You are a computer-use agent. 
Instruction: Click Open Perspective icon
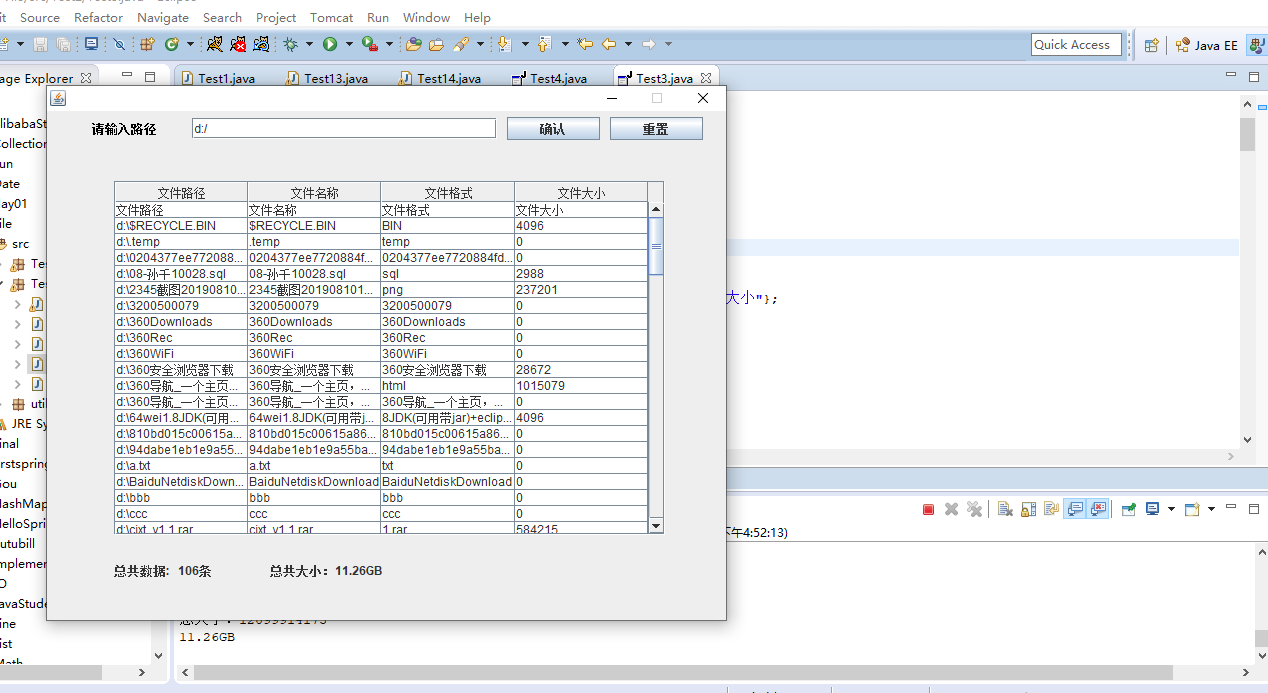click(1152, 45)
